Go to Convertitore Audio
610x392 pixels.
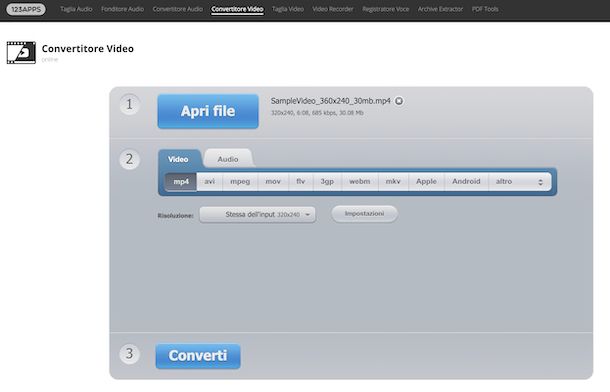(178, 9)
